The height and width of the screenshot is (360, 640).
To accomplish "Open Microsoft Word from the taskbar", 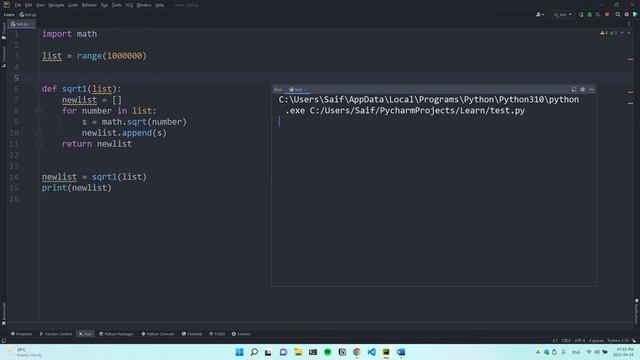I will (x=401, y=352).
